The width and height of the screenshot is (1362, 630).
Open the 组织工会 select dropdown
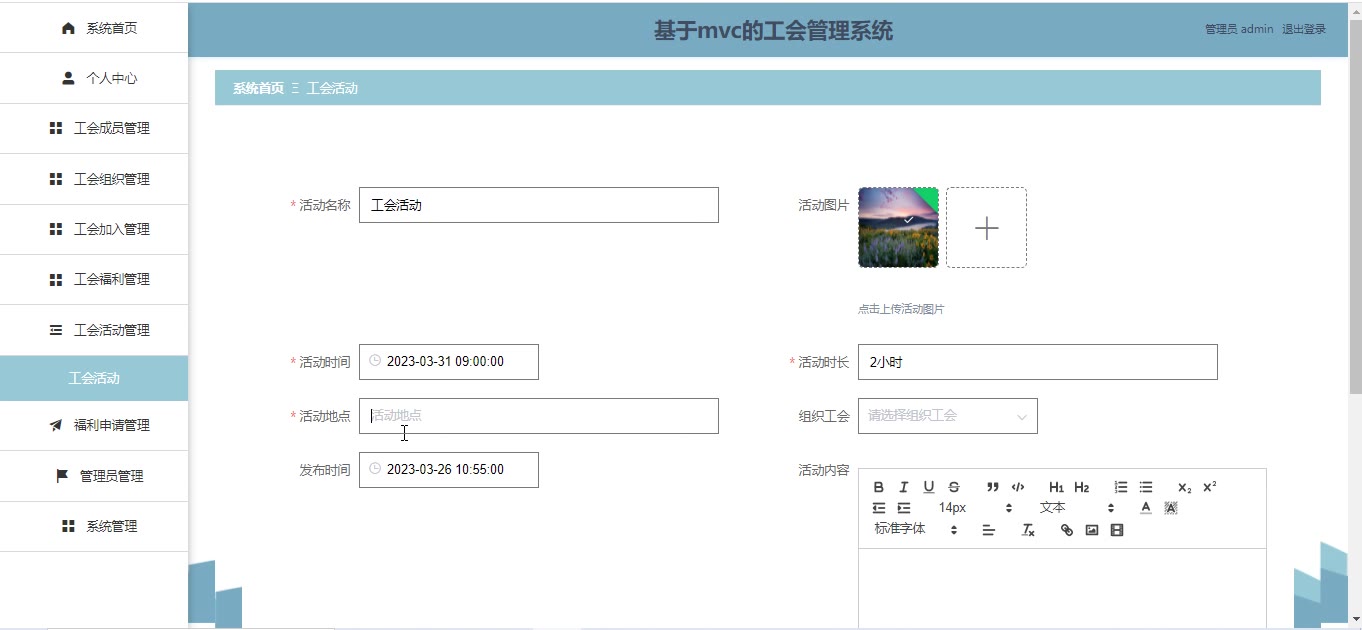(x=947, y=416)
